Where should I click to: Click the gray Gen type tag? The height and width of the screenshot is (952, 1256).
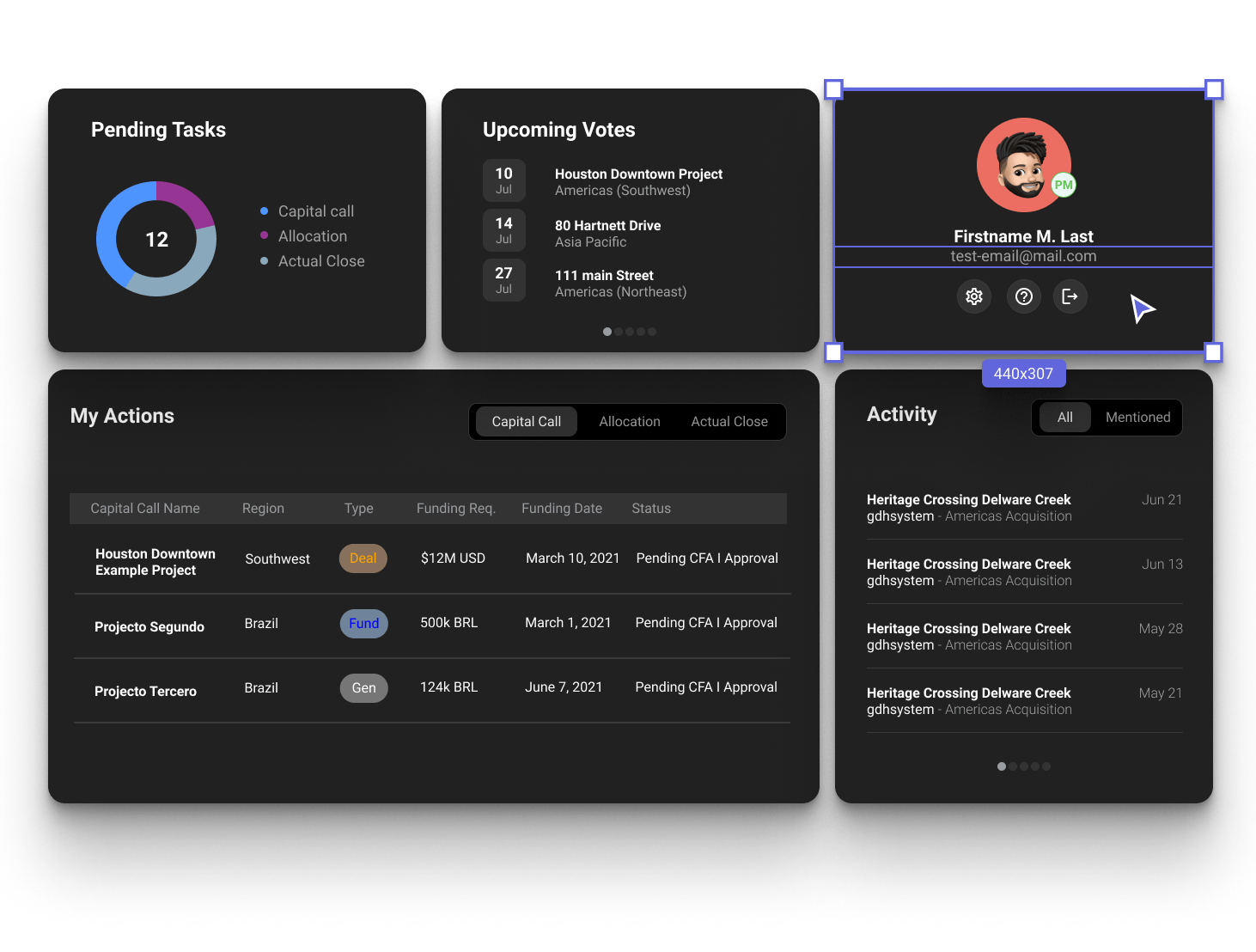tap(363, 688)
